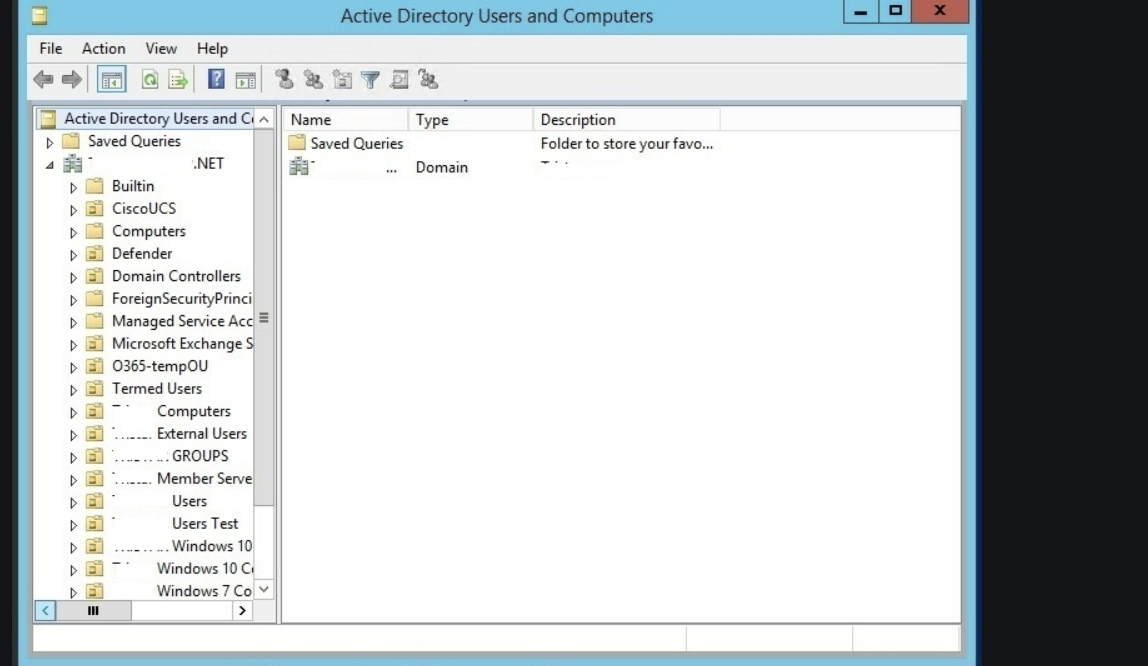1148x666 pixels.
Task: Sort list by Description column header
Action: pos(627,119)
